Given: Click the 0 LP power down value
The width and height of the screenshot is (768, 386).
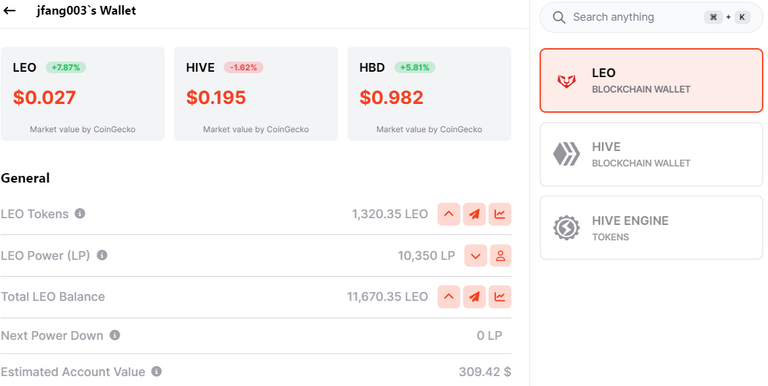Looking at the screenshot, I should 489,336.
